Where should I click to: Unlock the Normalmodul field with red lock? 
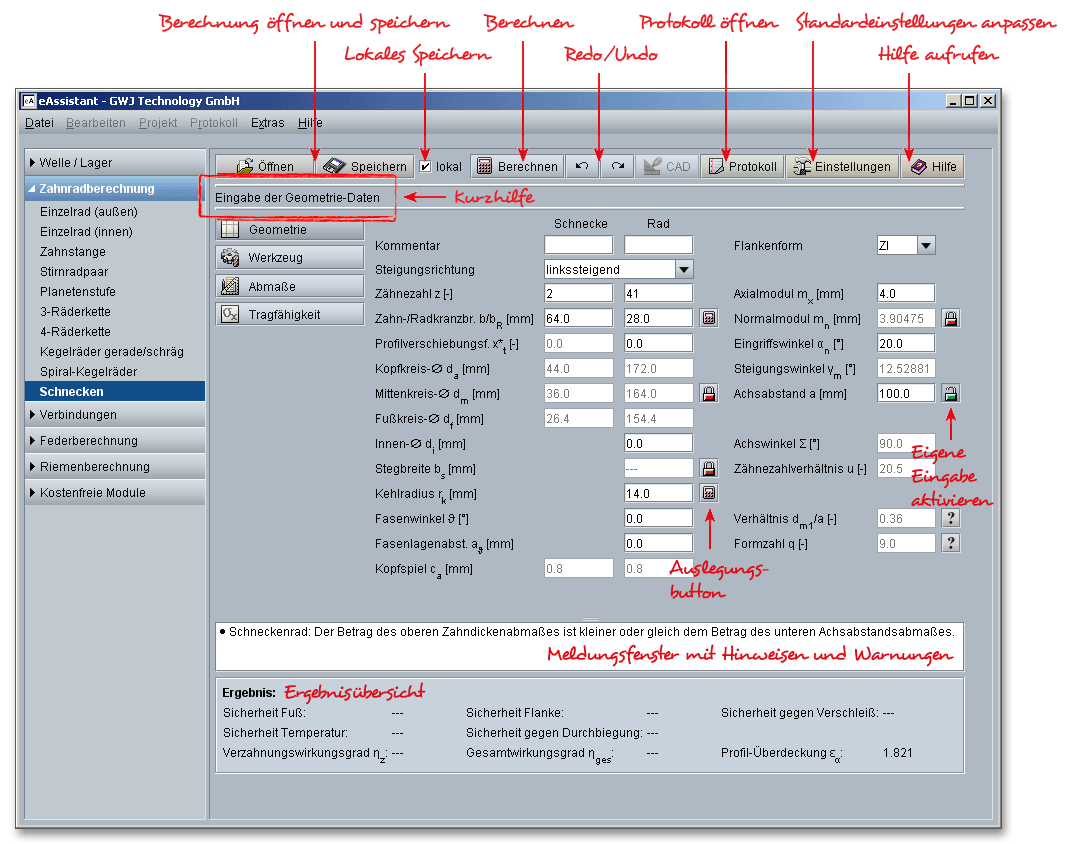click(951, 318)
